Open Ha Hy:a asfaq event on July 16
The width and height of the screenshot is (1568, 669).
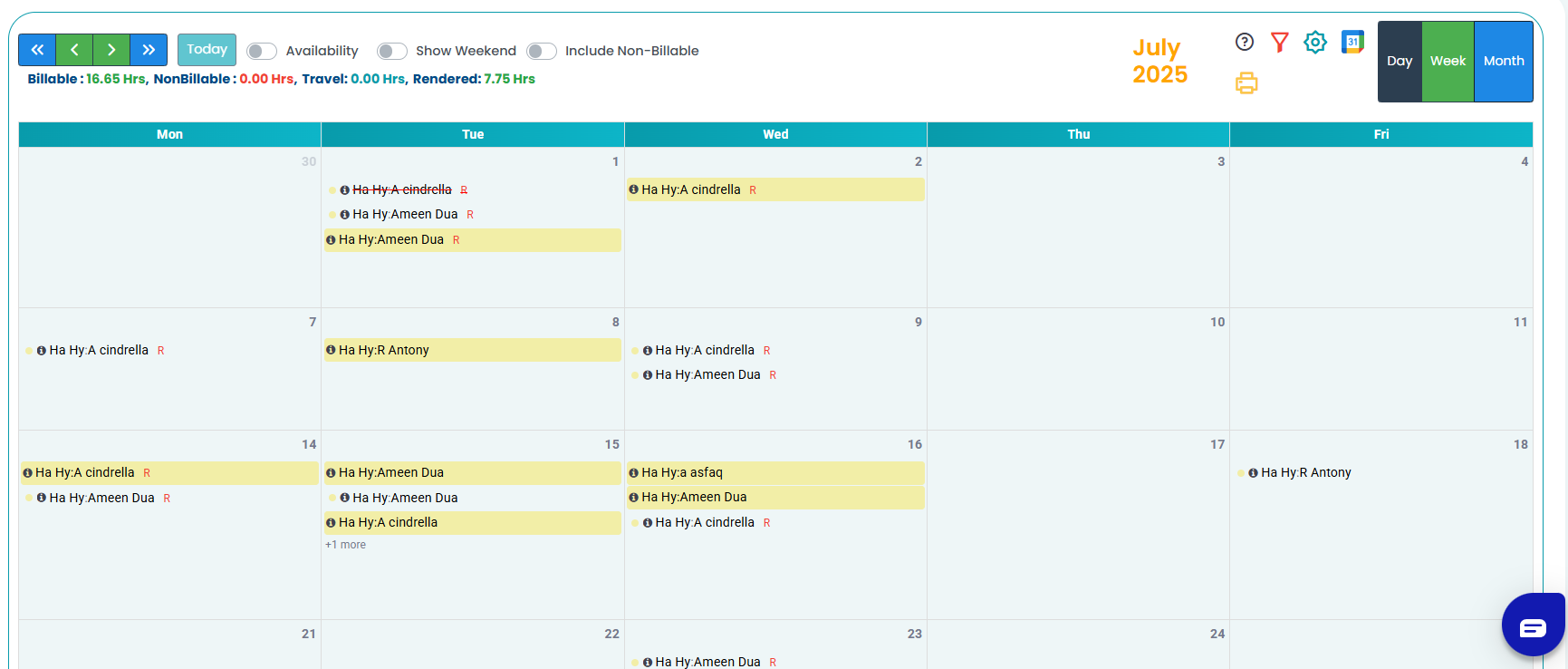pos(775,473)
